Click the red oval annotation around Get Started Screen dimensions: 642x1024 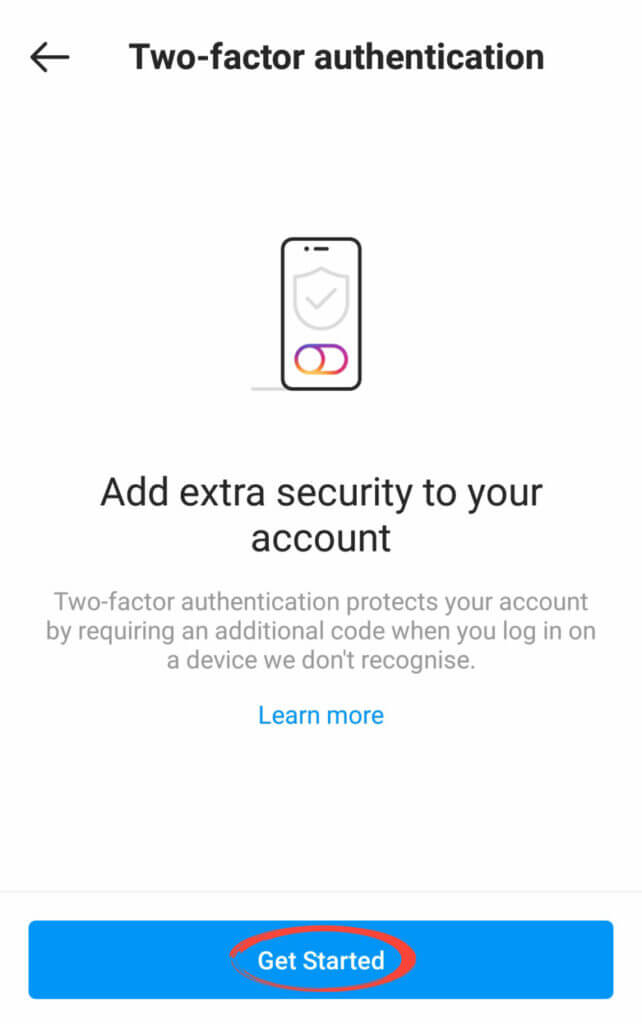coord(323,959)
